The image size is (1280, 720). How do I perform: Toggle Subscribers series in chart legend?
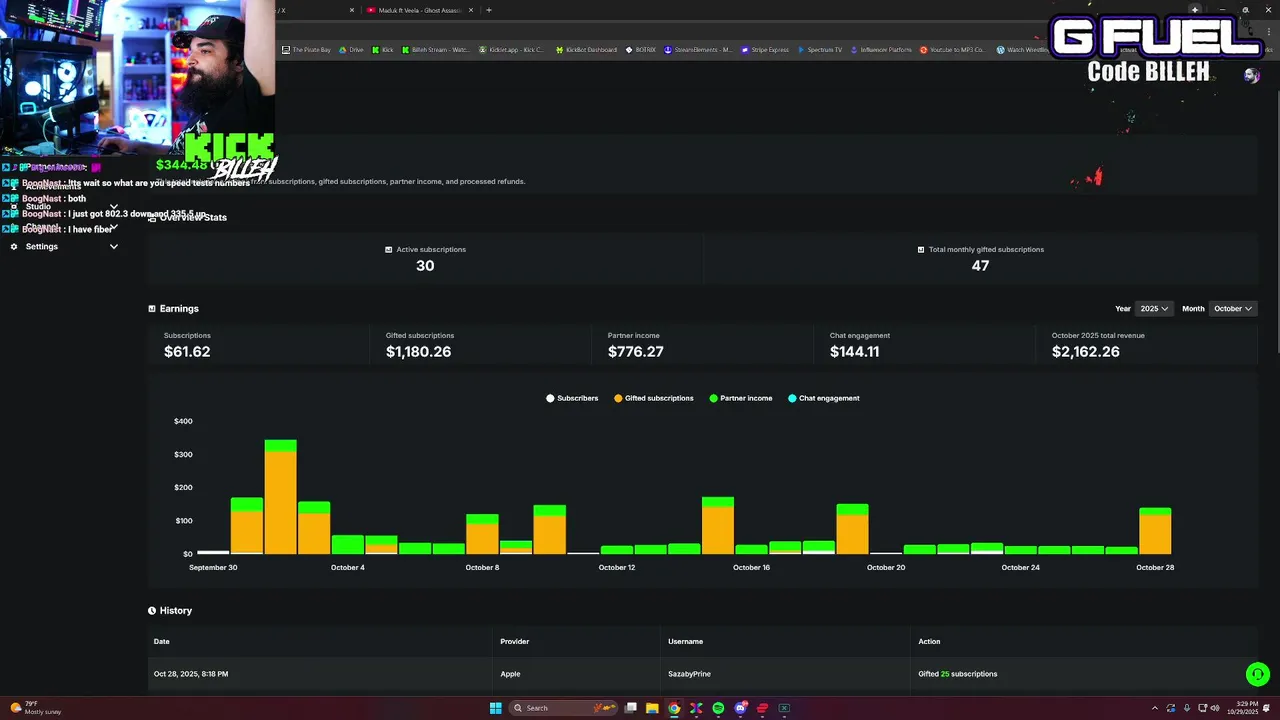(572, 398)
